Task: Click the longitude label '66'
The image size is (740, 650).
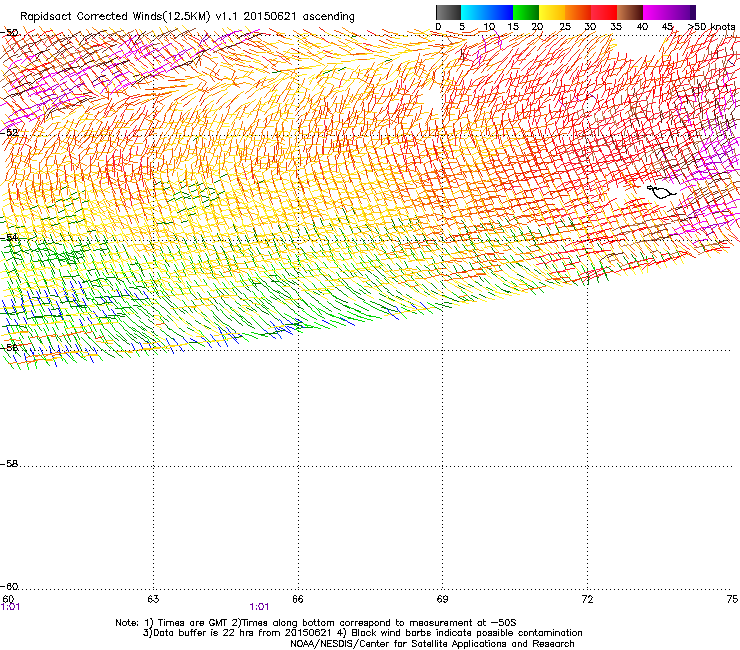Action: [x=298, y=599]
